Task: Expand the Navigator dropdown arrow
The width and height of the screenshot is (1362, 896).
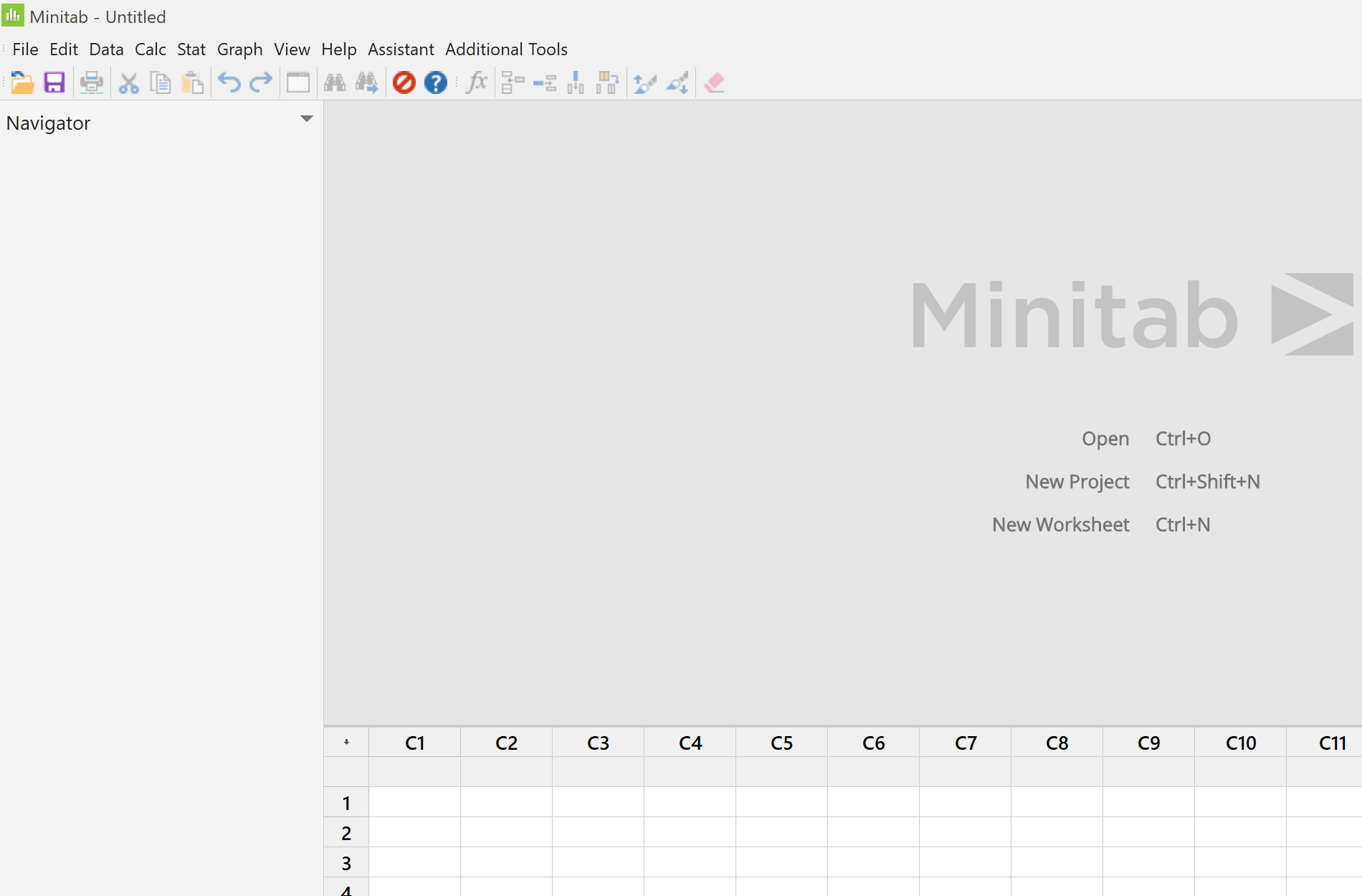Action: pyautogui.click(x=307, y=119)
